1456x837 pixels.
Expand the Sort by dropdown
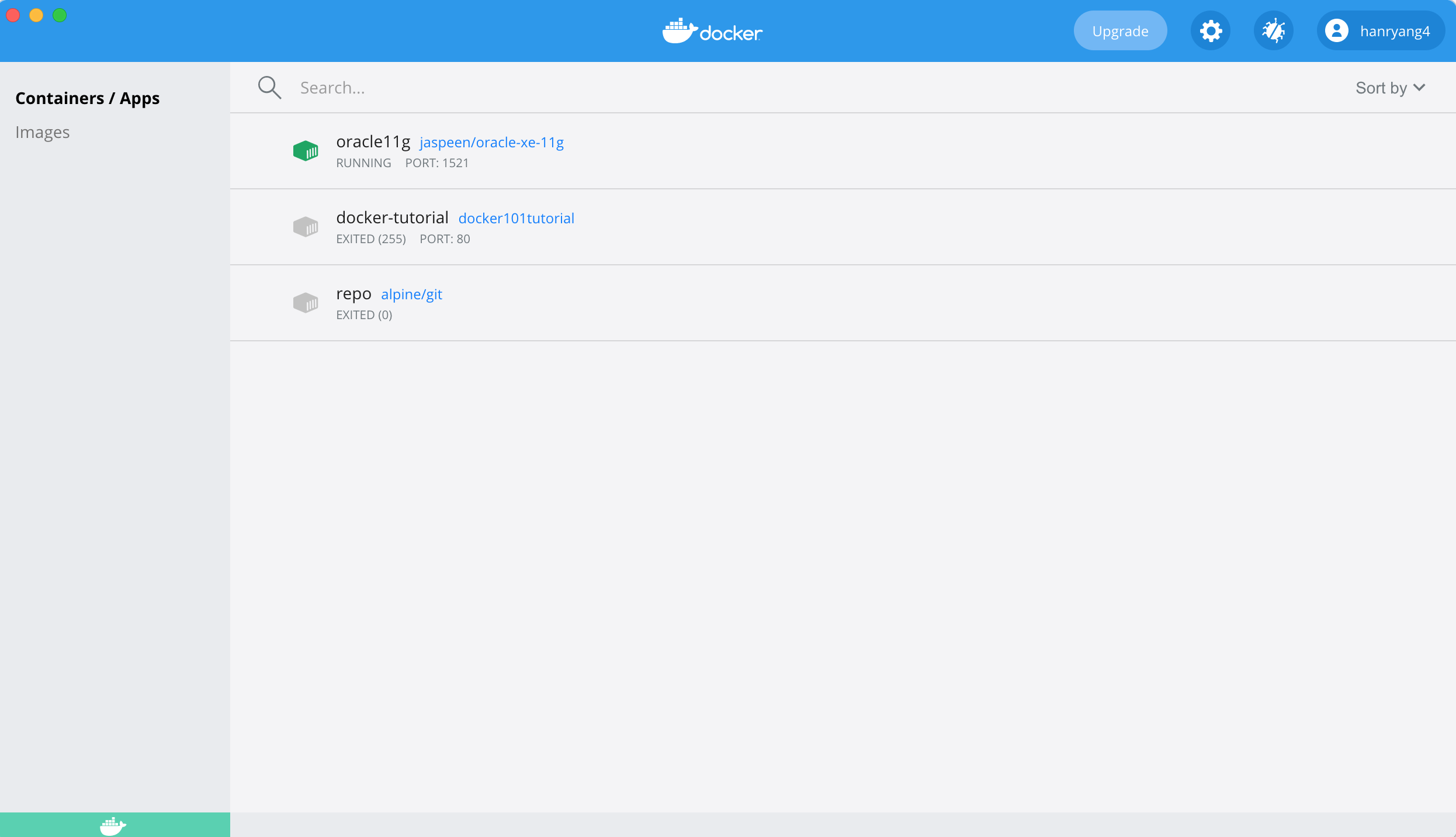click(1390, 88)
